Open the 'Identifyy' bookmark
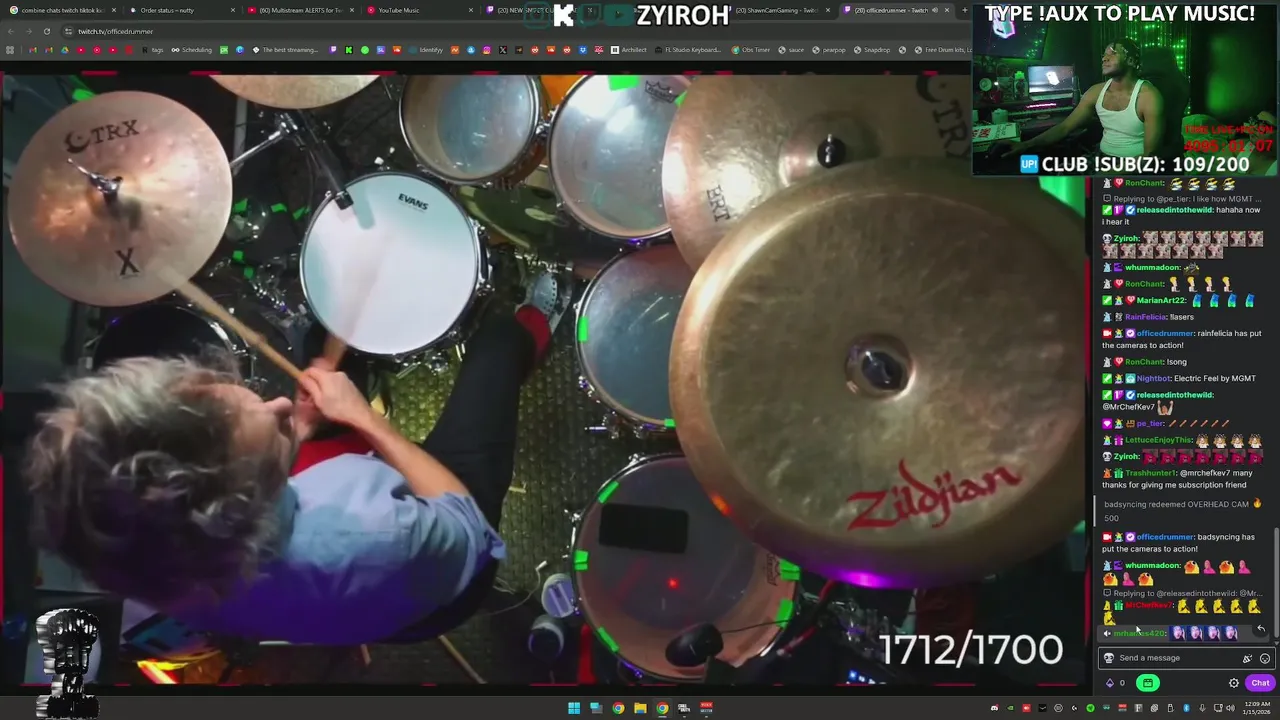Image resolution: width=1280 pixels, height=720 pixels. pos(426,50)
